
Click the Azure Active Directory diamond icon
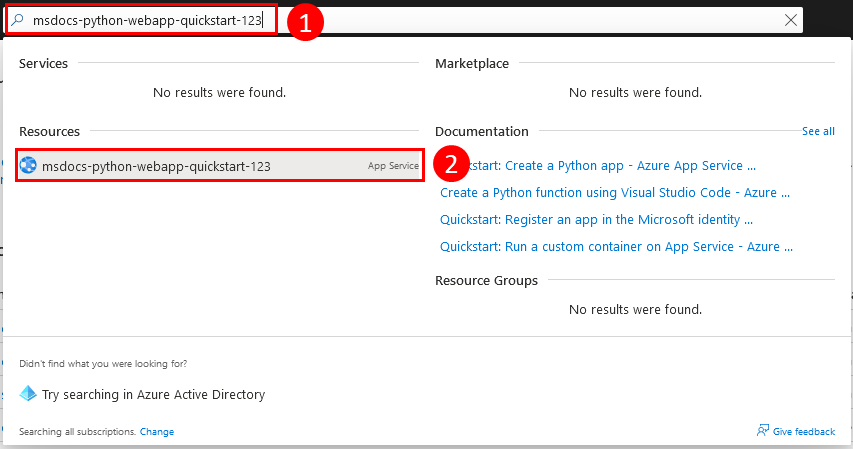28,393
